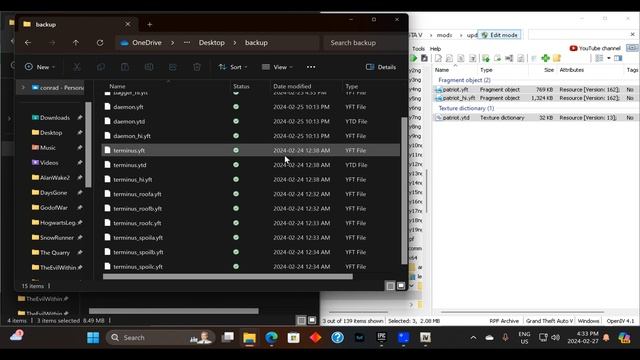The image size is (640, 360).
Task: Switch to details list view at Explorer bottom-right
Action: coord(390,286)
